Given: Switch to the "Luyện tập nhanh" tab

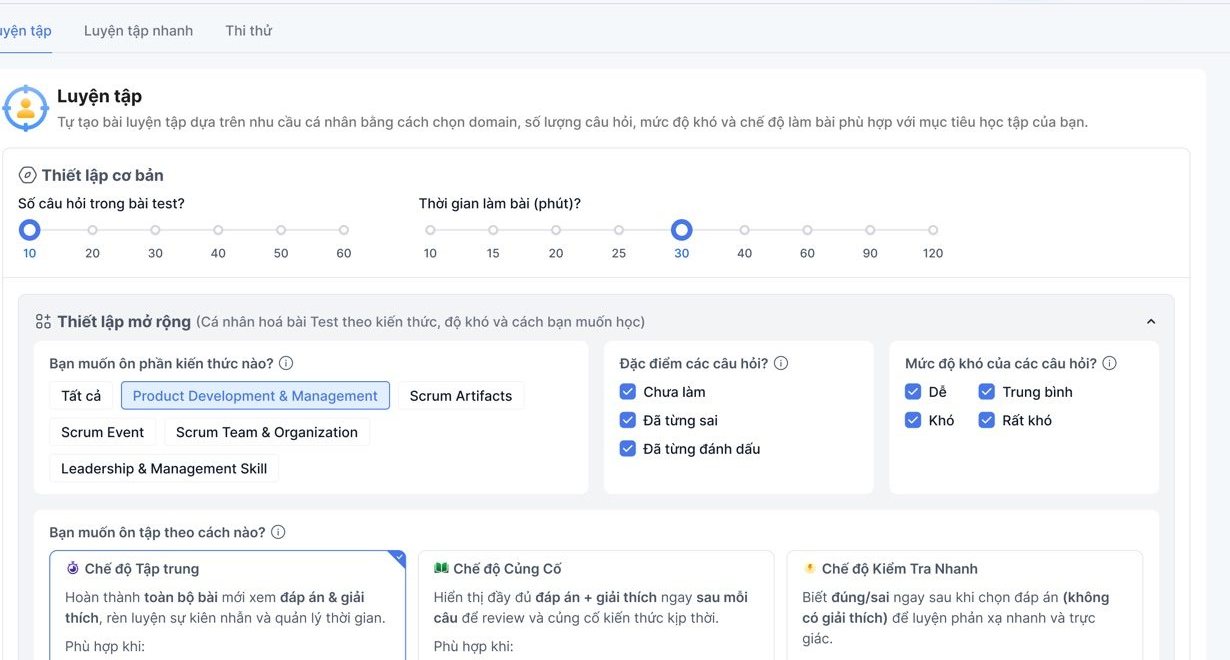Looking at the screenshot, I should [x=138, y=31].
